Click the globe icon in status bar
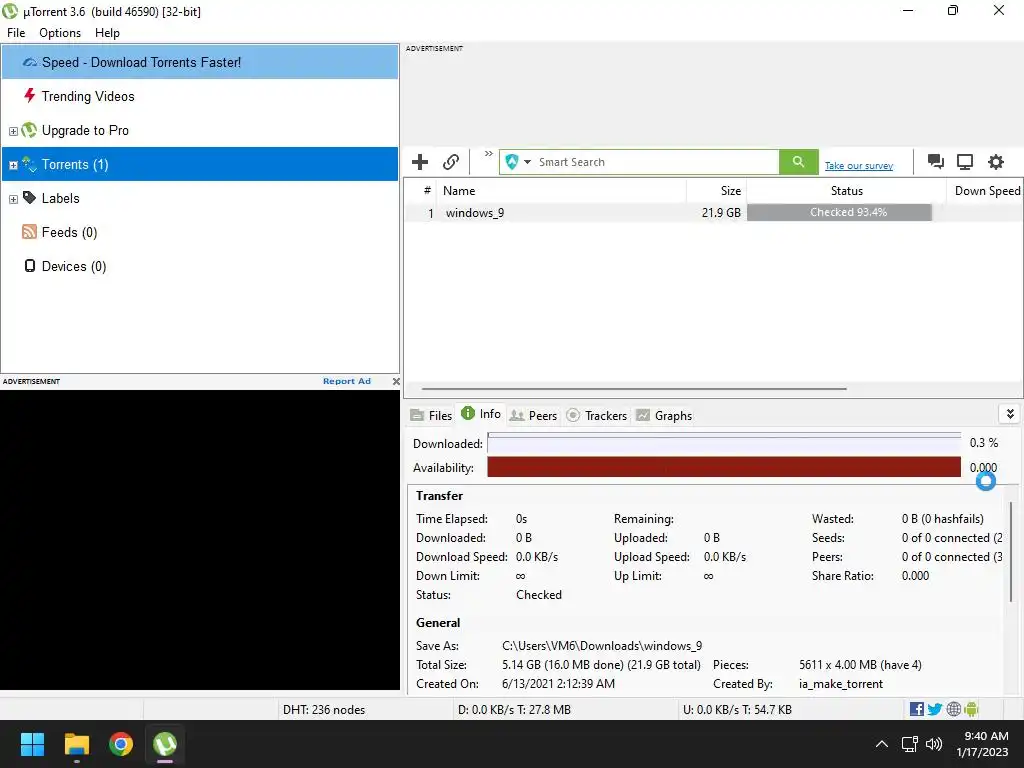This screenshot has width=1024, height=768. point(953,709)
